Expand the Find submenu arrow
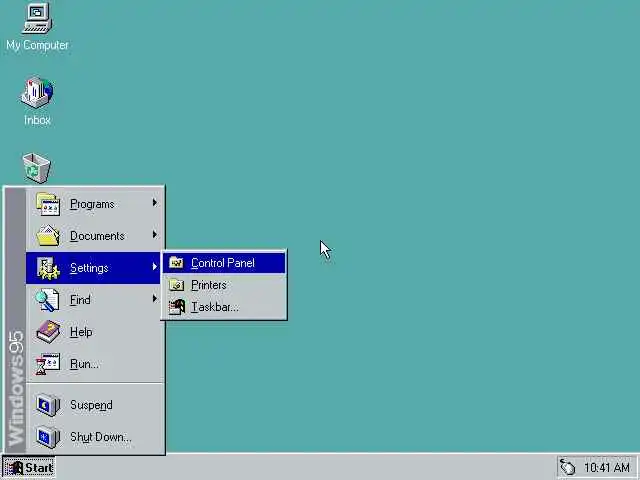The image size is (640, 480). (x=155, y=298)
